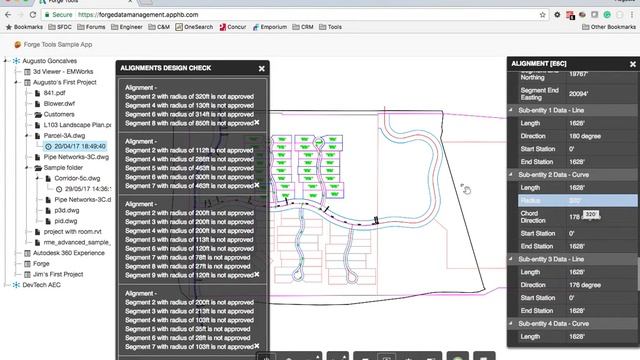
Task: Select Augusto's First Project in the tree
Action: [x=64, y=82]
